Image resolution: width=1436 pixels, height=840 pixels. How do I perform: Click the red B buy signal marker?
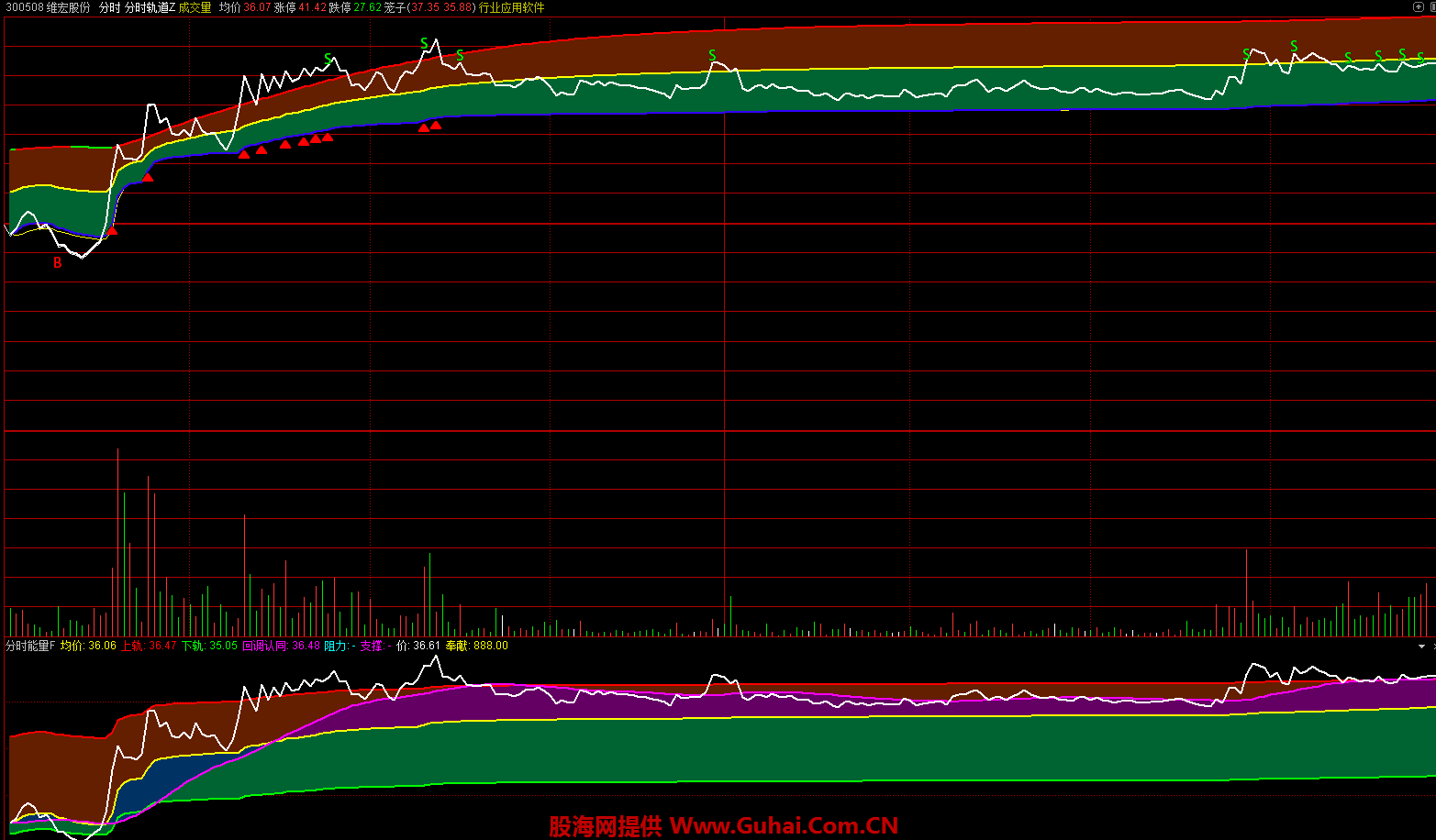tap(57, 263)
